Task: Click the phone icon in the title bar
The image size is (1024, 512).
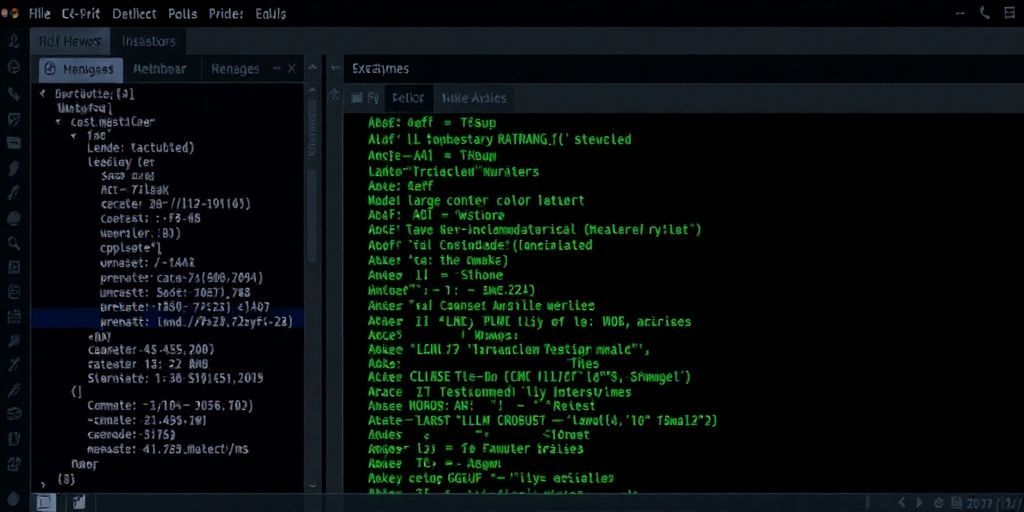Action: [x=985, y=13]
